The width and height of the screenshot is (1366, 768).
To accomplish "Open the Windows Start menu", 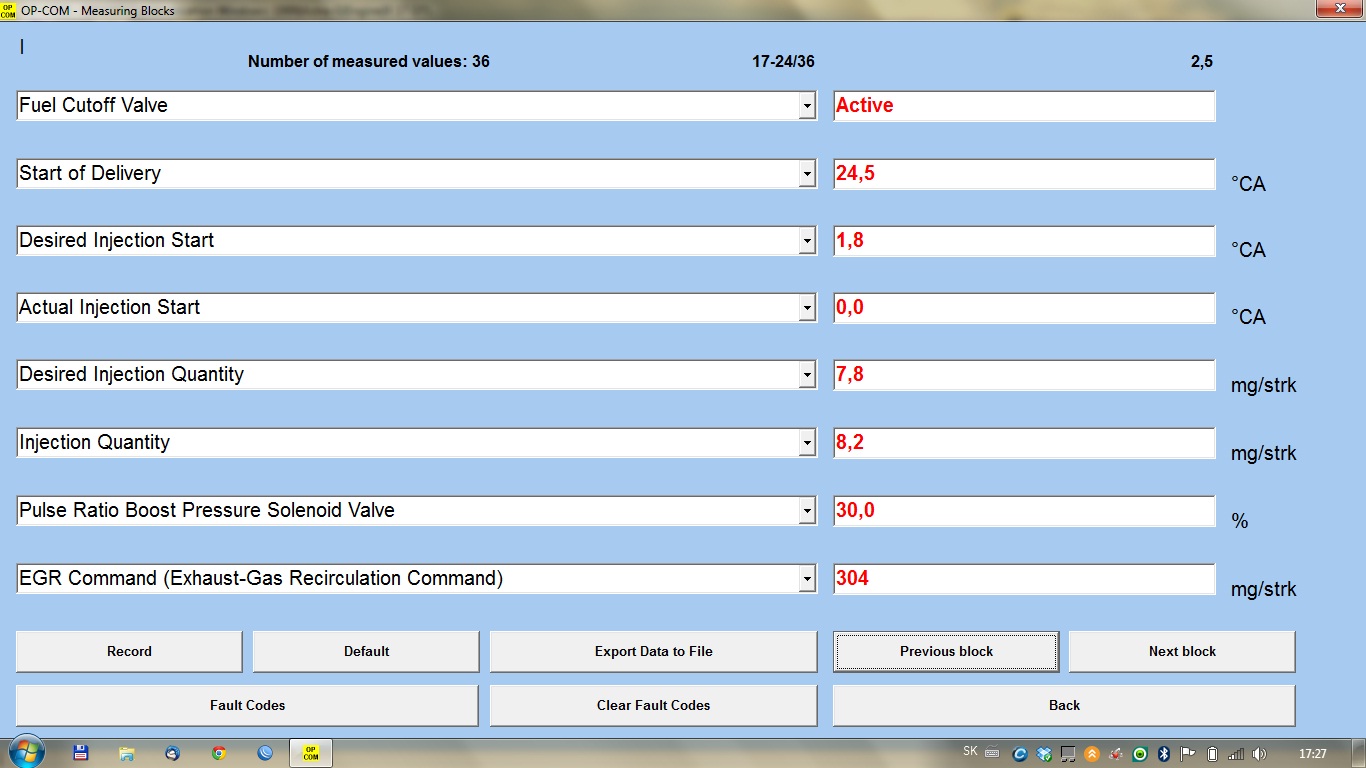I will pyautogui.click(x=25, y=753).
